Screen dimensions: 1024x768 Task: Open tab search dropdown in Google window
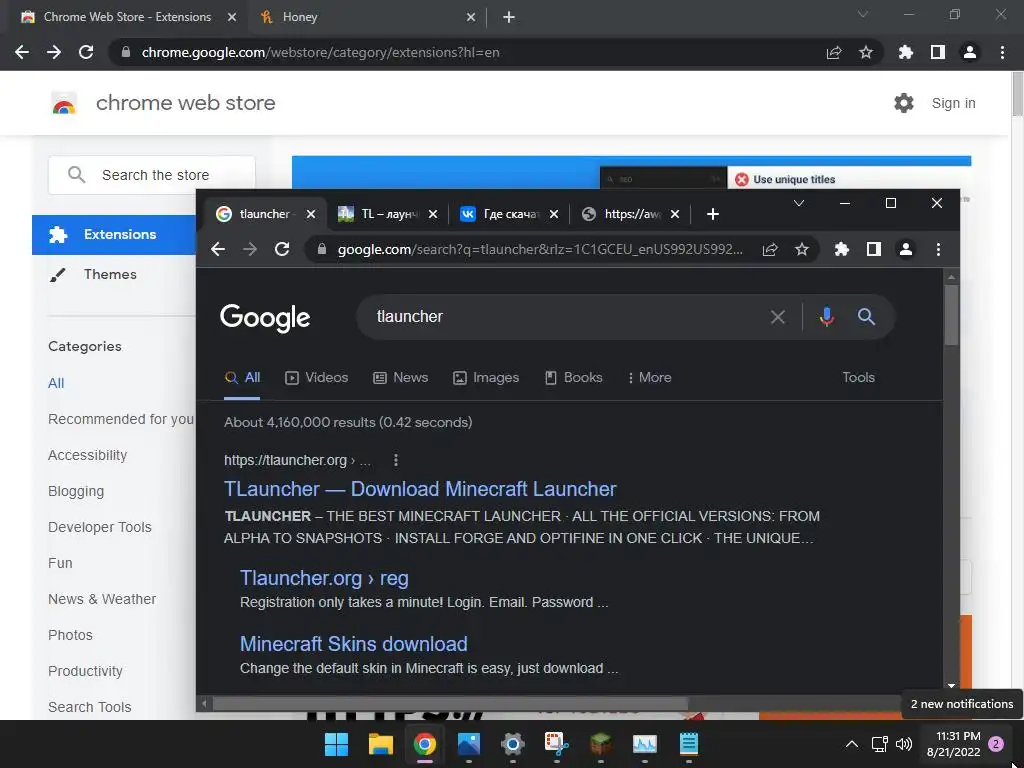pyautogui.click(x=799, y=204)
